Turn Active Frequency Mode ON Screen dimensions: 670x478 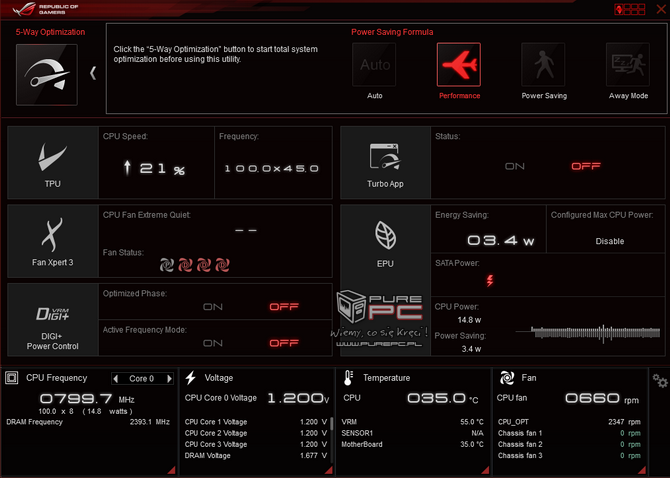coord(213,343)
